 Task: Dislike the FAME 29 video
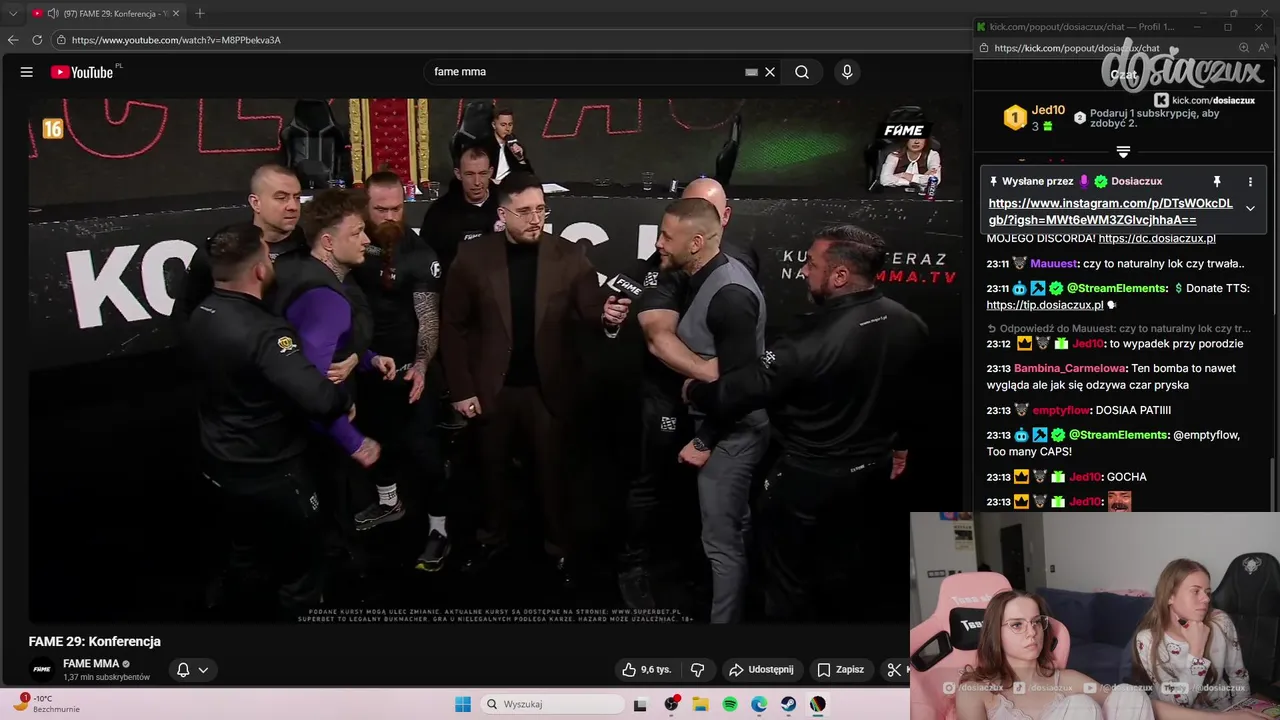(698, 670)
